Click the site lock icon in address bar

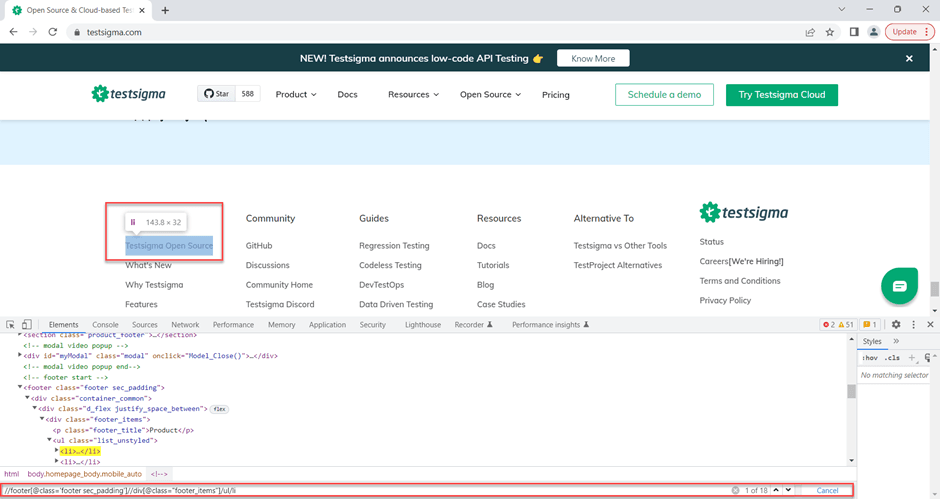77,32
